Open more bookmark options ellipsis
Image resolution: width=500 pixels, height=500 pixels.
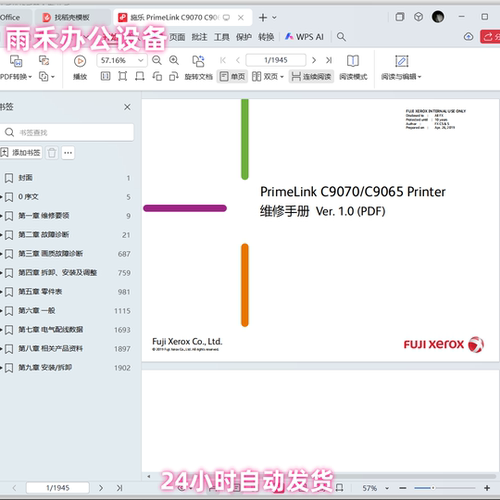click(x=68, y=153)
